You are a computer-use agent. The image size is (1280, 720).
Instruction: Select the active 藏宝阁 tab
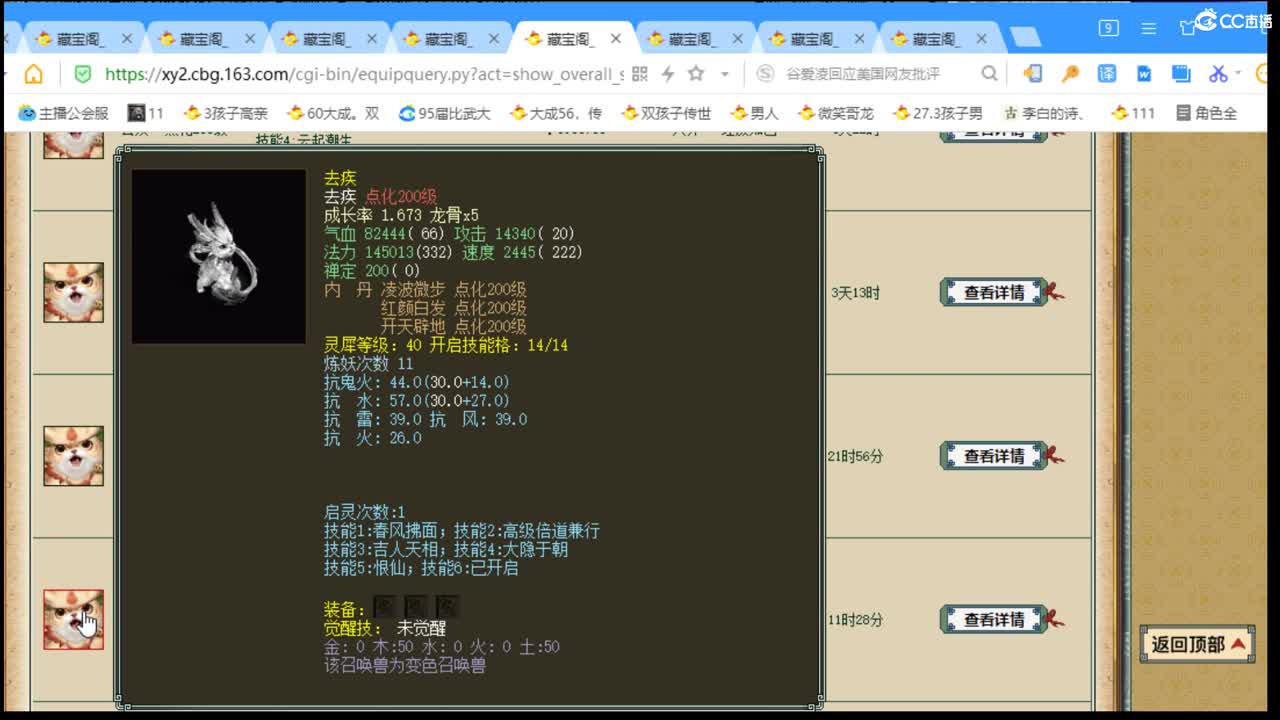pos(570,39)
